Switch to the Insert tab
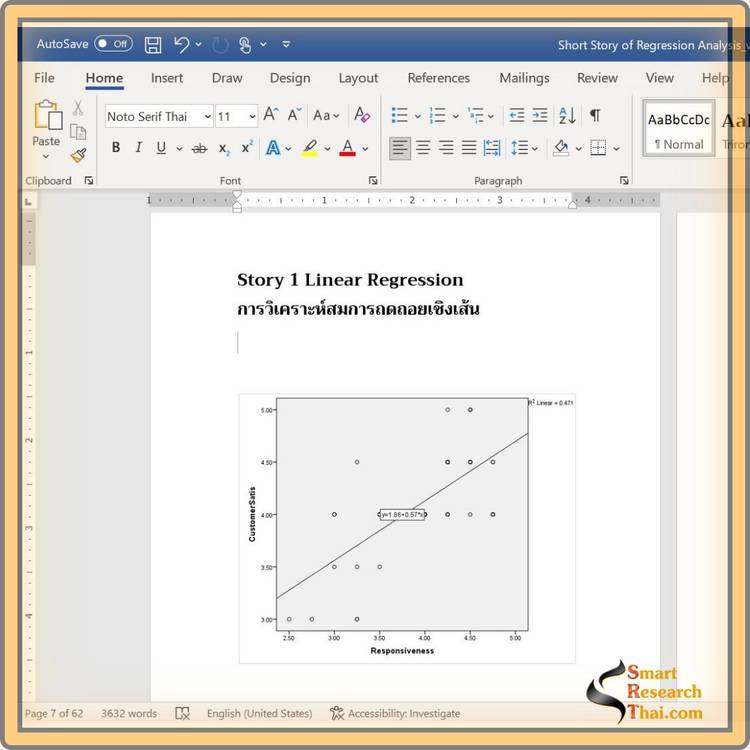The width and height of the screenshot is (750, 750). (x=166, y=77)
